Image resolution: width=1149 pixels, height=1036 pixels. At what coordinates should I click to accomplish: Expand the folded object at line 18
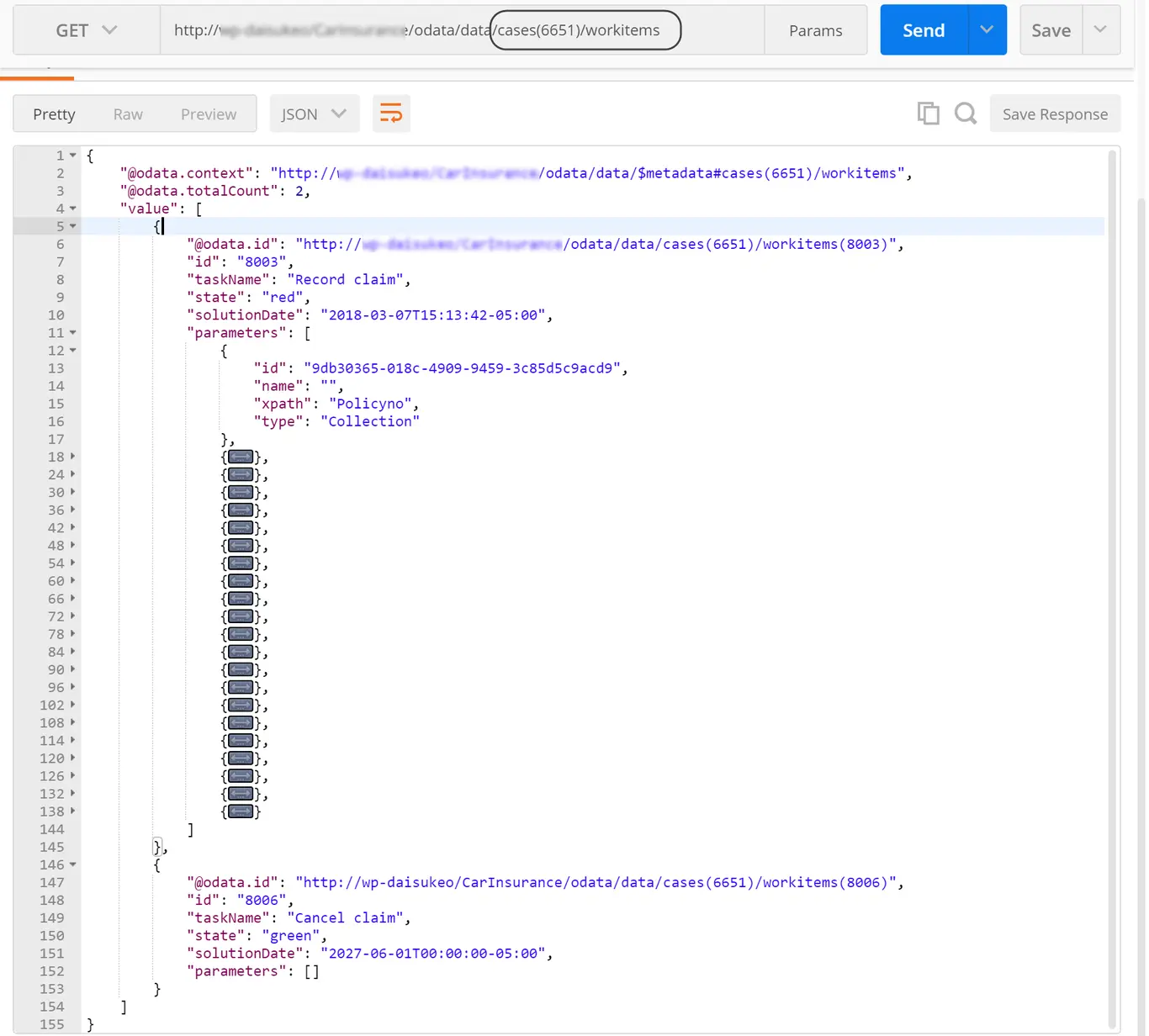tap(73, 457)
